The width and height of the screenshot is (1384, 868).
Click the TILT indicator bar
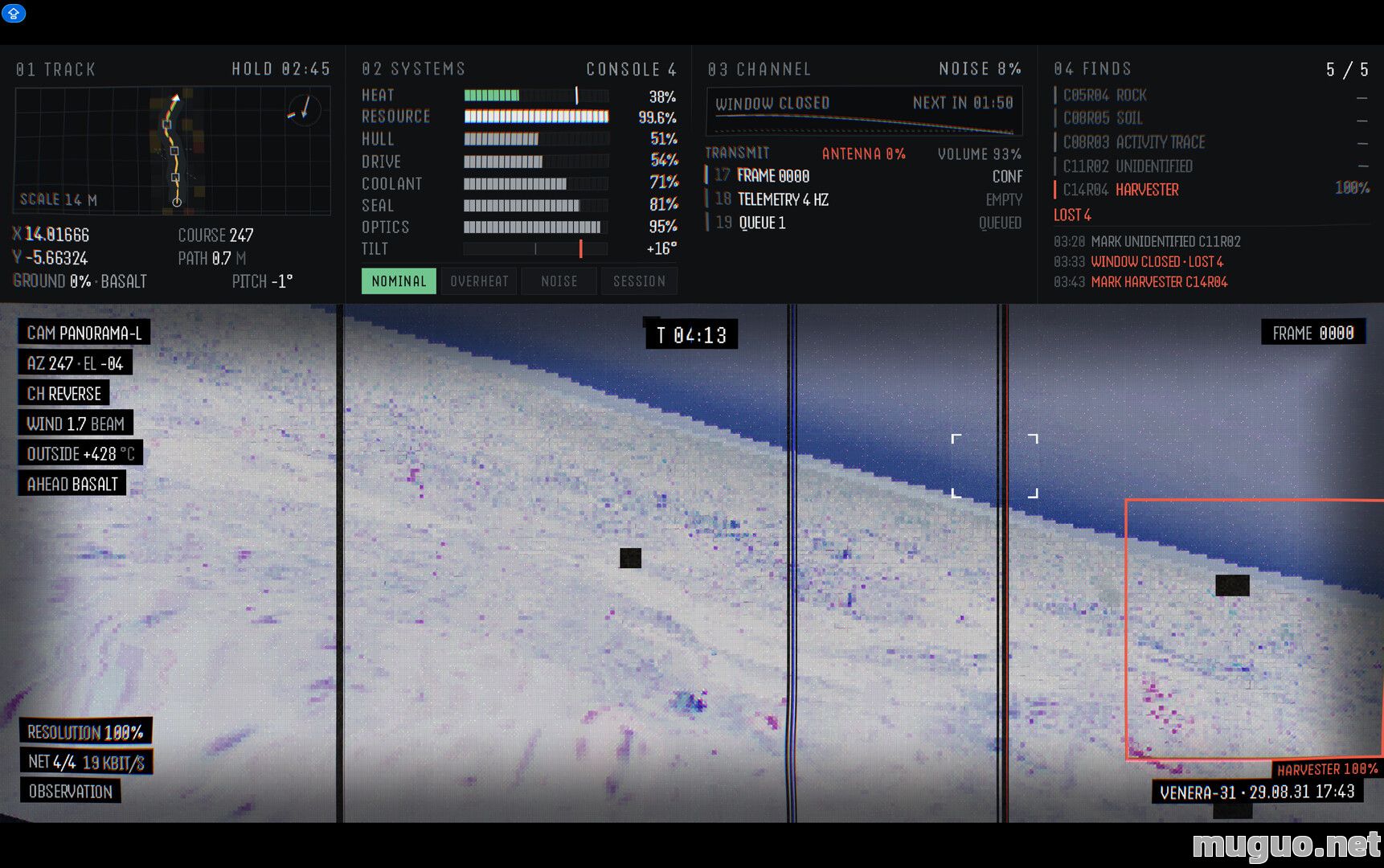click(x=536, y=249)
